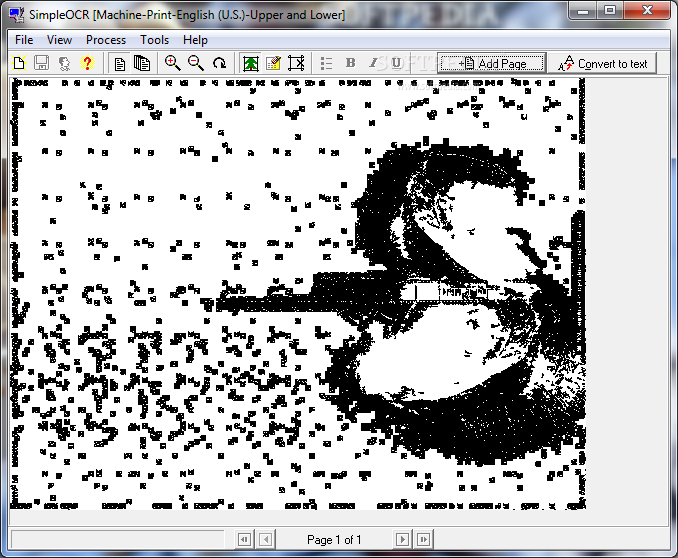Click the Add Page button
The image size is (678, 558).
point(492,64)
